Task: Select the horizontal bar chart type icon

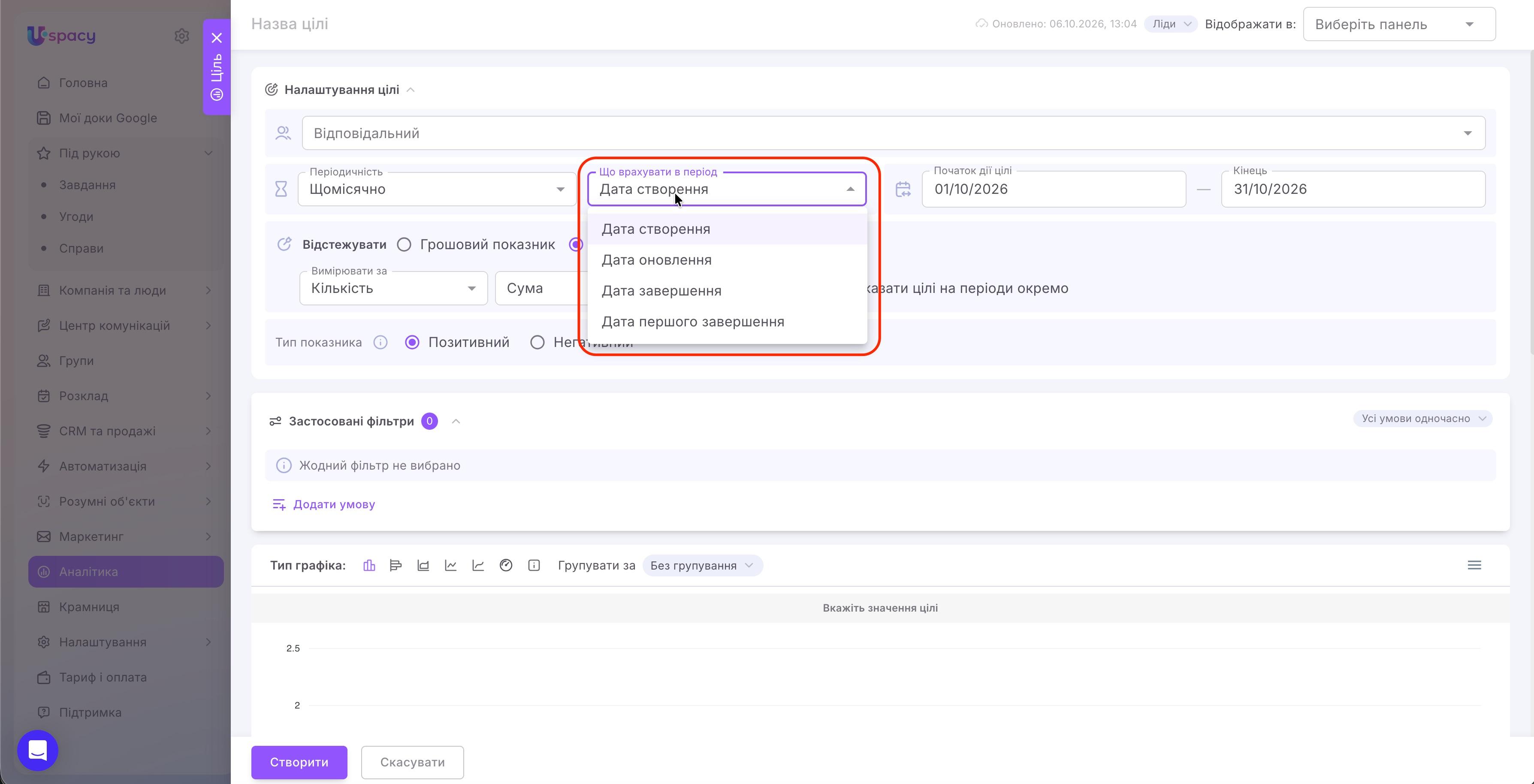Action: click(x=396, y=566)
